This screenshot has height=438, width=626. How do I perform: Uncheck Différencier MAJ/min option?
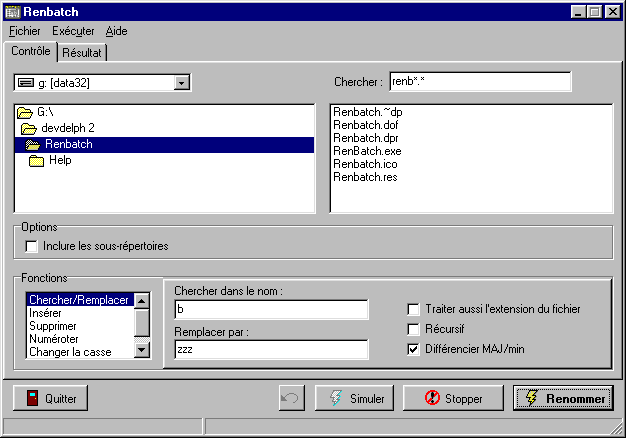click(414, 349)
